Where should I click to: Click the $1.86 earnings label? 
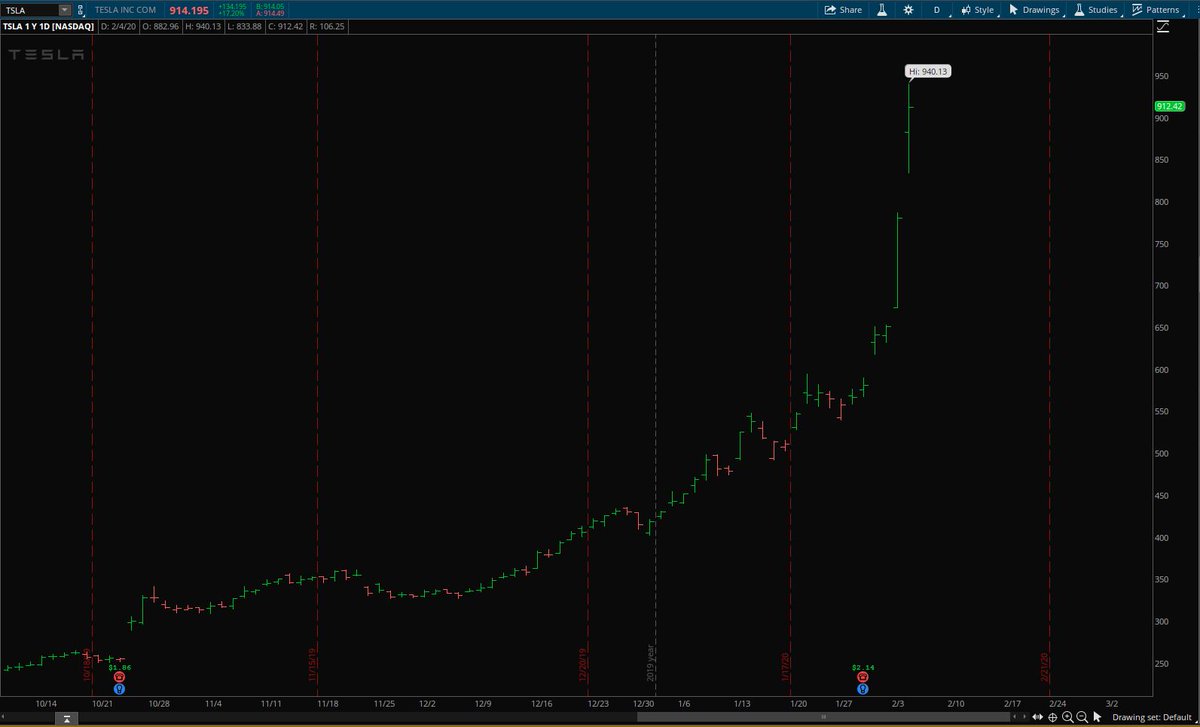[x=120, y=667]
